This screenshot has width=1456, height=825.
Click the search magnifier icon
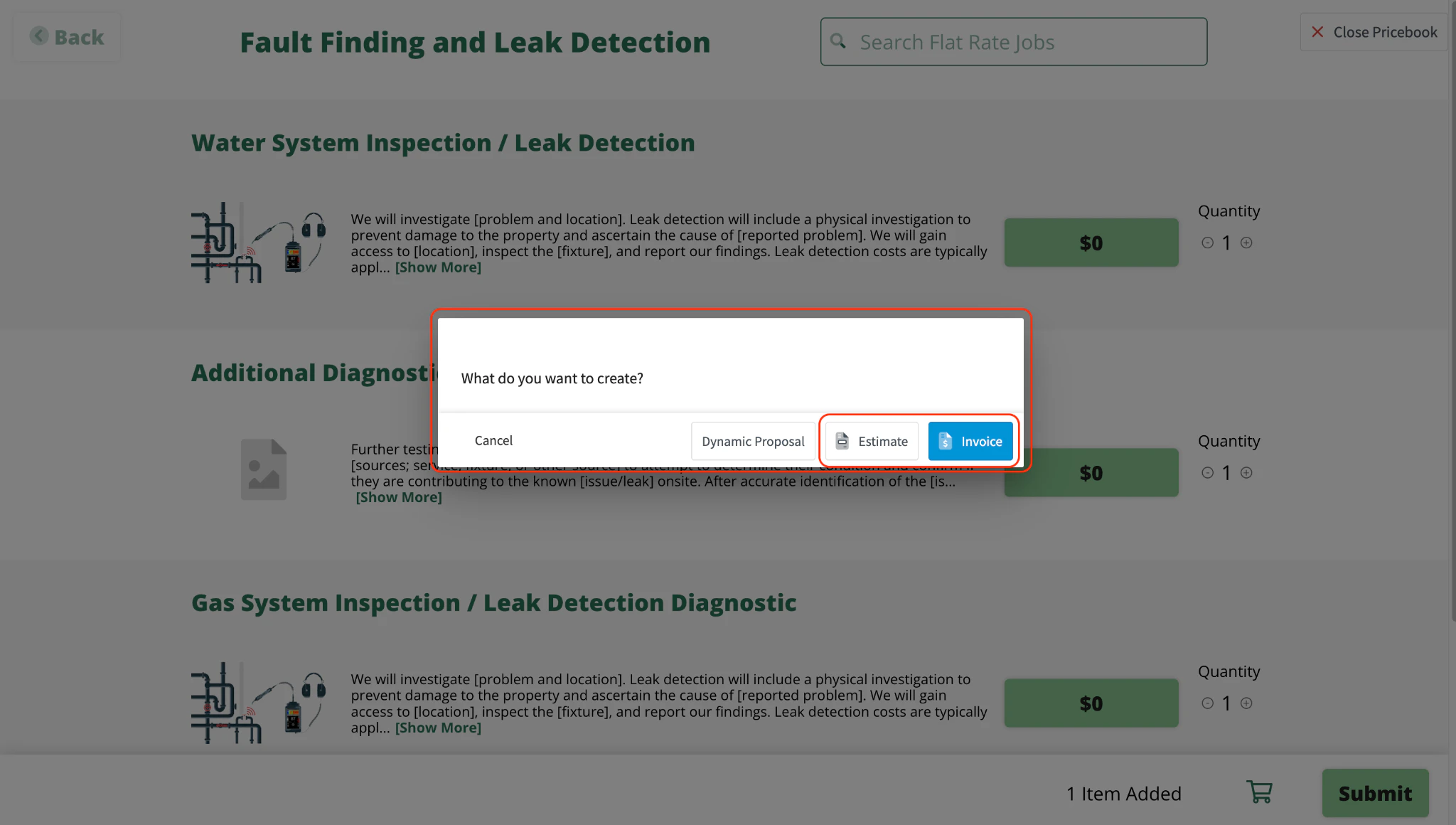pyautogui.click(x=838, y=41)
